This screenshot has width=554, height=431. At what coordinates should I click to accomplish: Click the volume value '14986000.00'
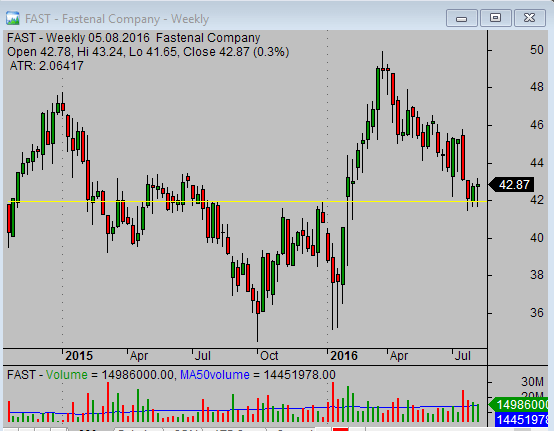click(x=138, y=375)
